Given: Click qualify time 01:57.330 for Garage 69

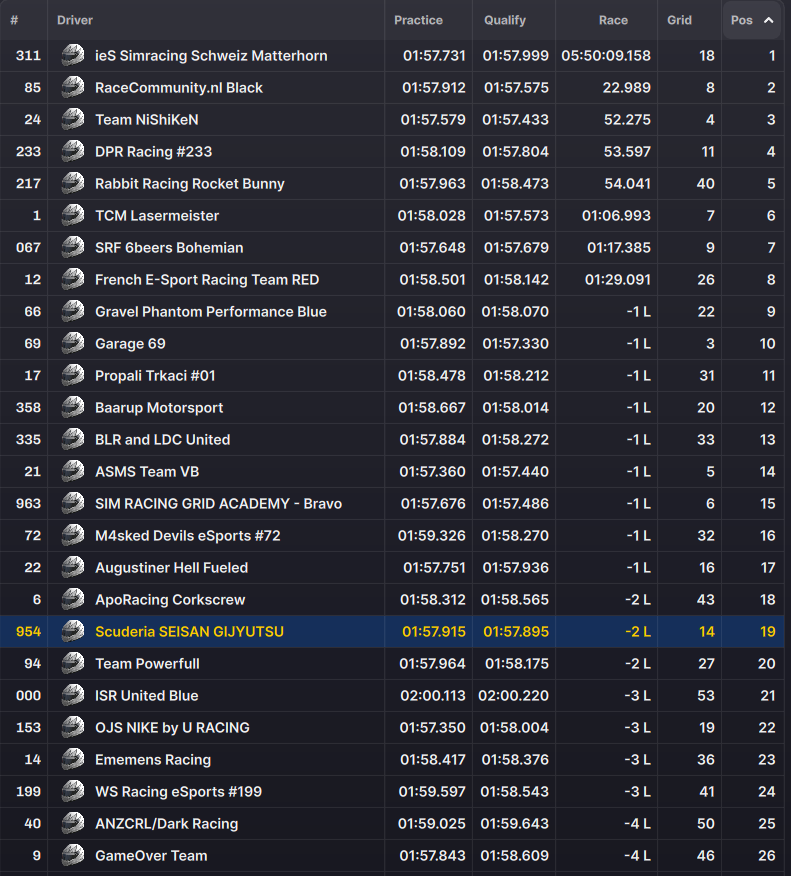Looking at the screenshot, I should 516,343.
